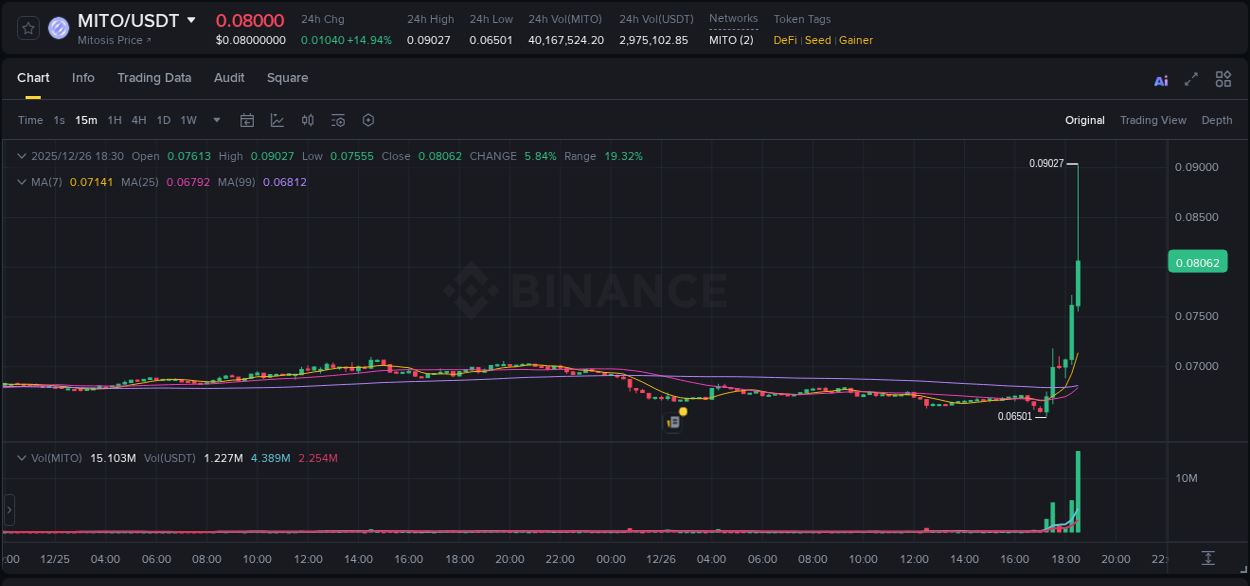Collapse the MA indicators row
The height and width of the screenshot is (586, 1250).
(22, 183)
